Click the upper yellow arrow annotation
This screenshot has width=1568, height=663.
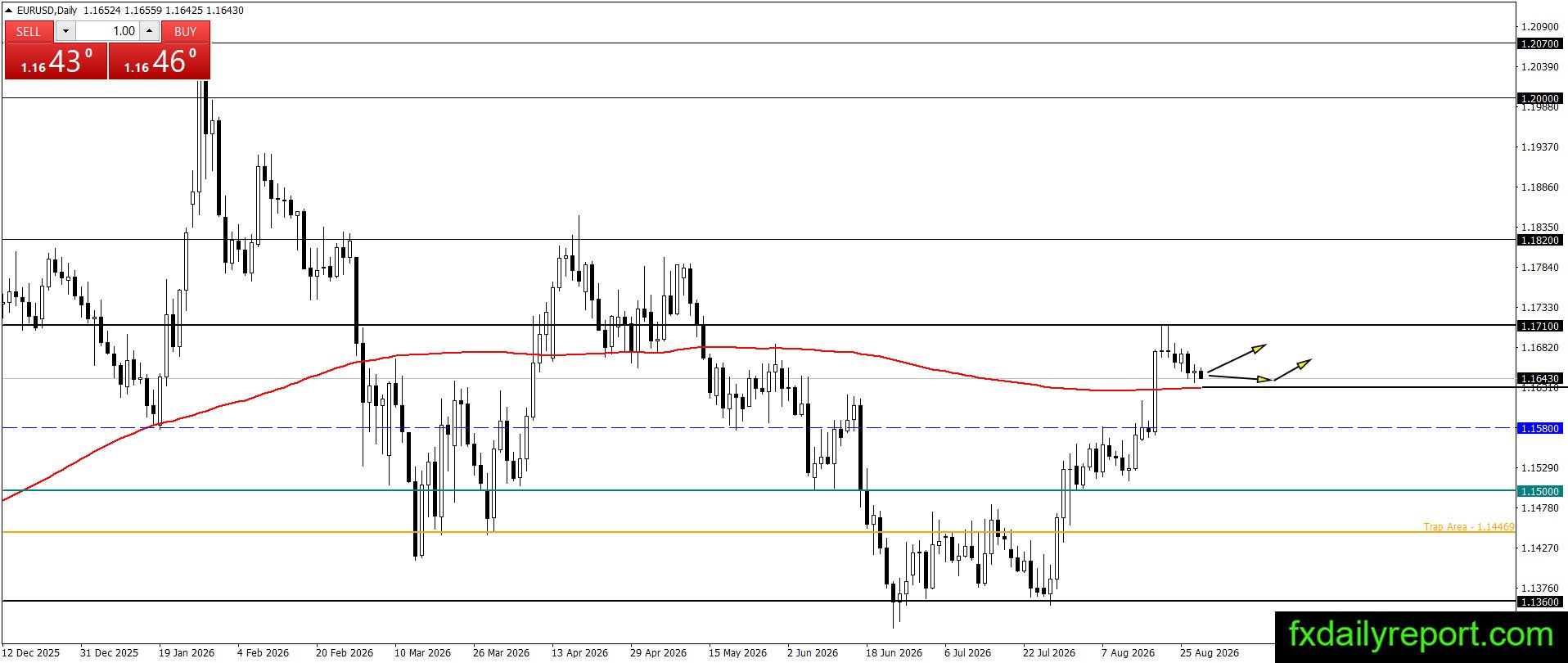point(1237,358)
